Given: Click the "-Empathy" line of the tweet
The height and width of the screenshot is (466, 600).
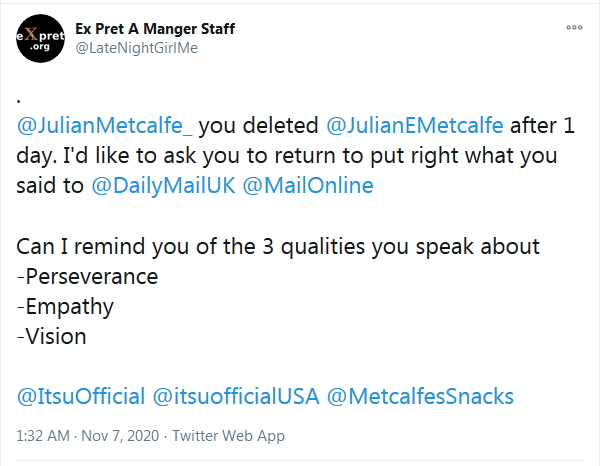Looking at the screenshot, I should coord(66,306).
